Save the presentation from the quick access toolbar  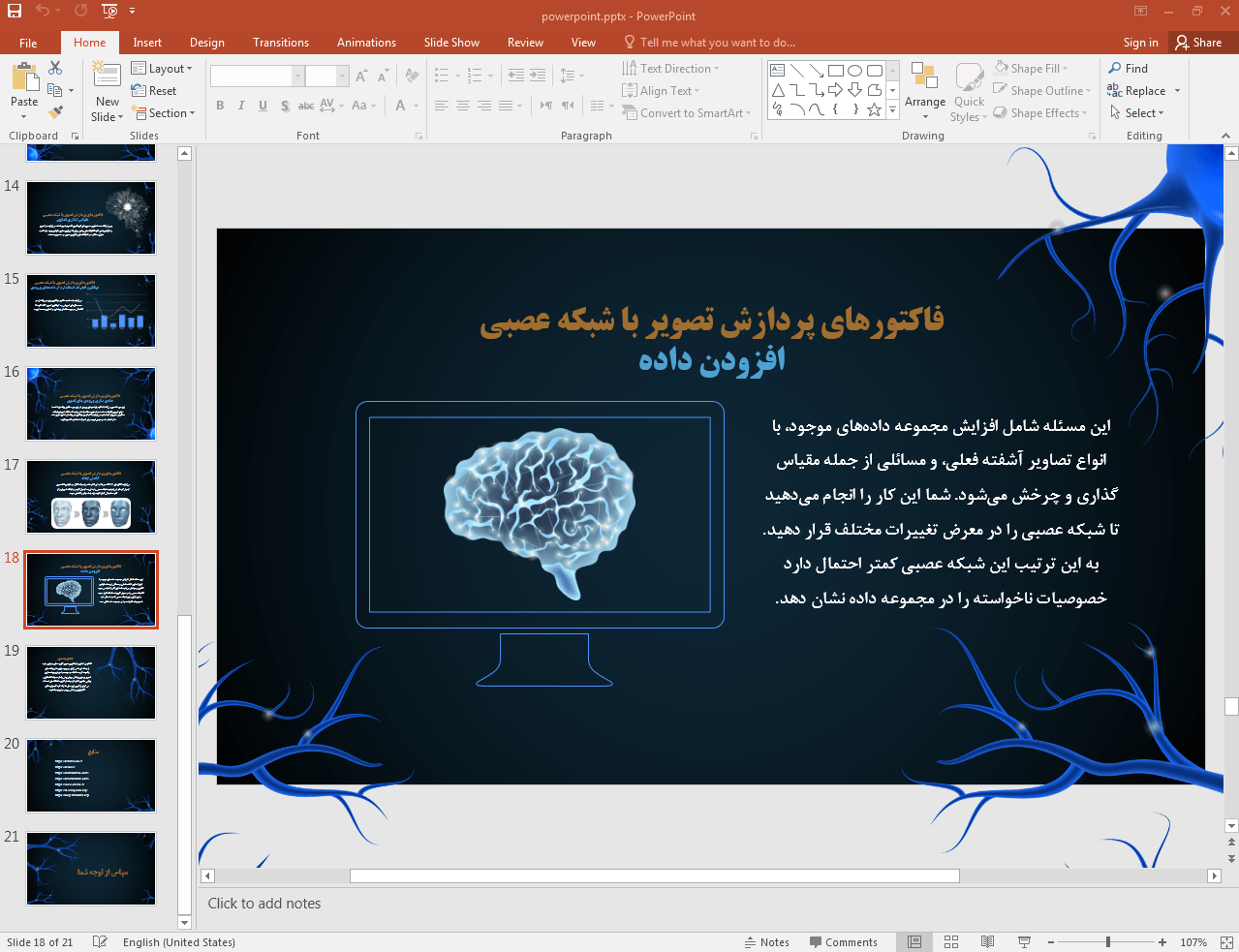[x=14, y=11]
